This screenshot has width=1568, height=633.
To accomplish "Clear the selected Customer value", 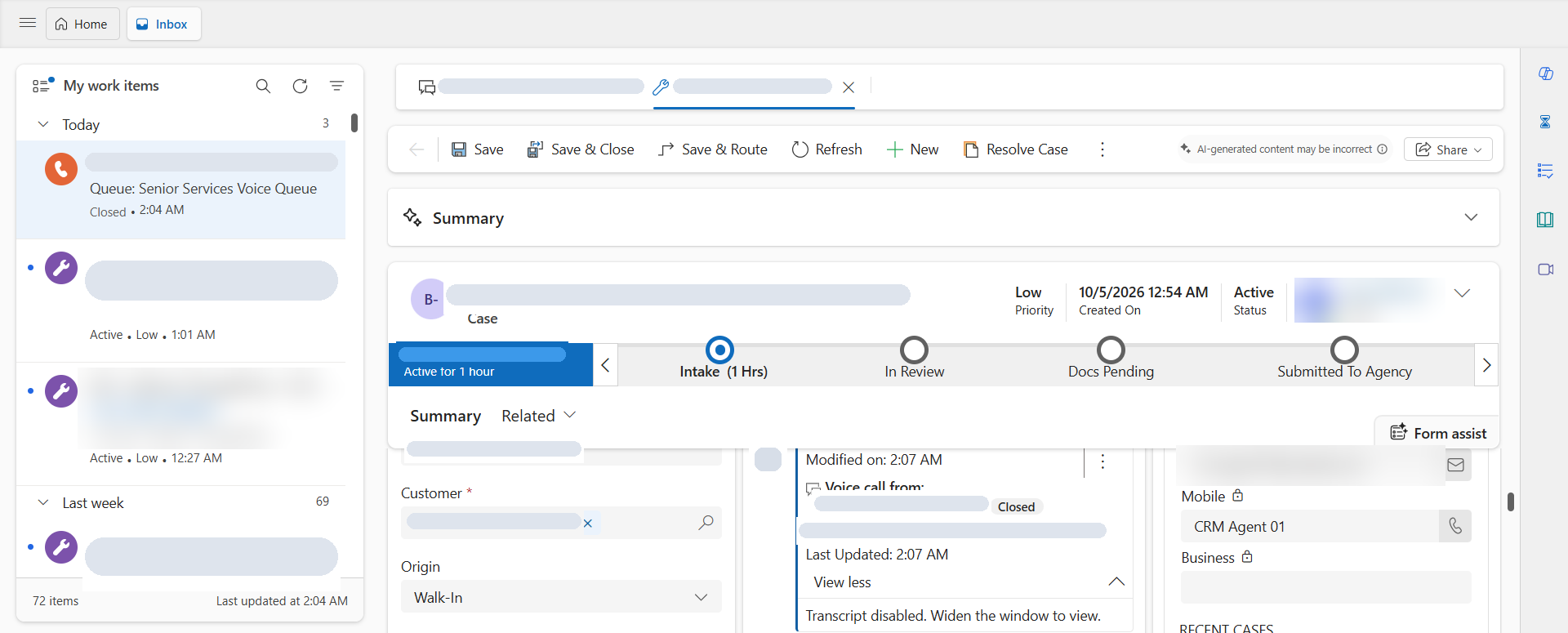I will (588, 523).
